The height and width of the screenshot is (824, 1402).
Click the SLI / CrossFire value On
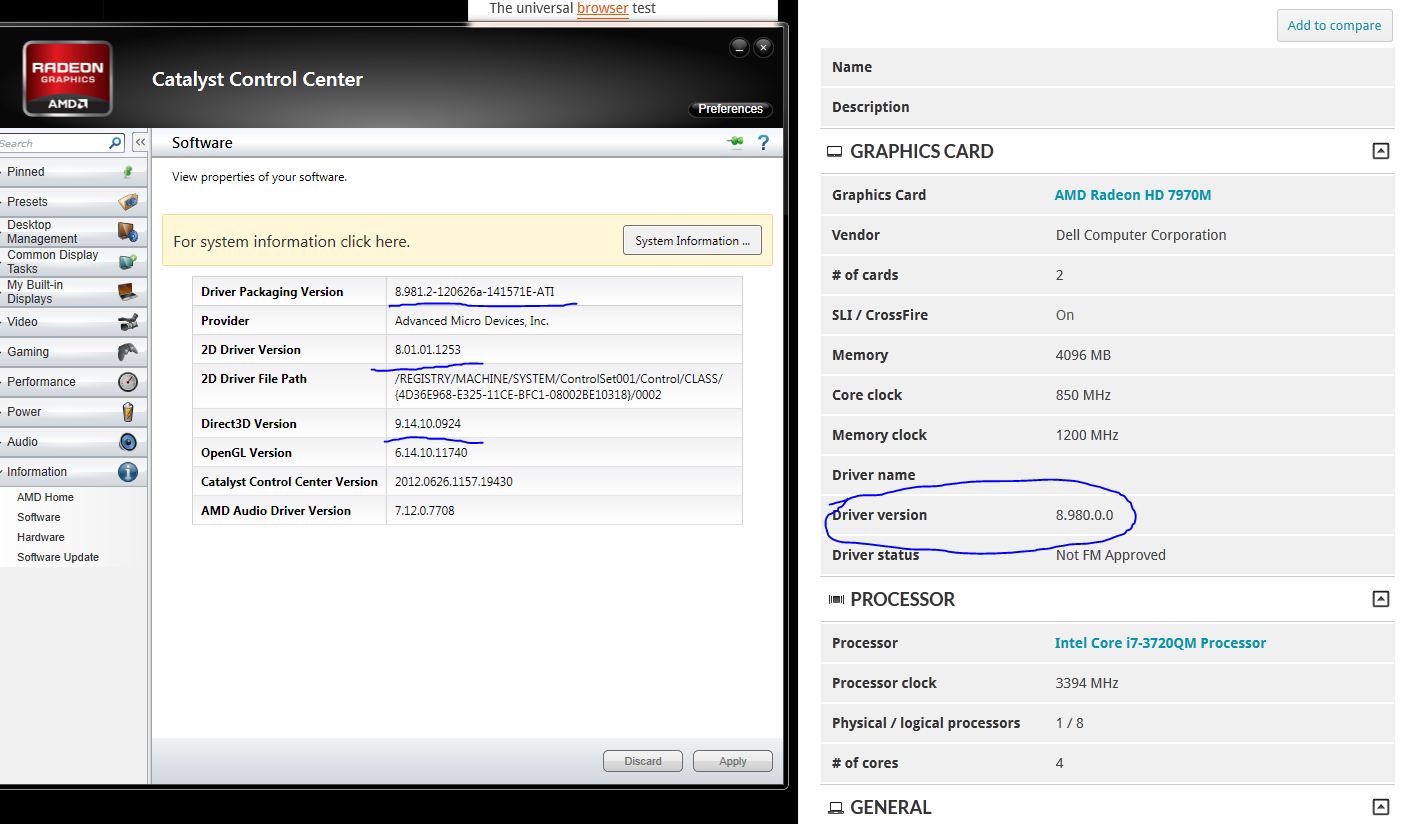(1065, 315)
